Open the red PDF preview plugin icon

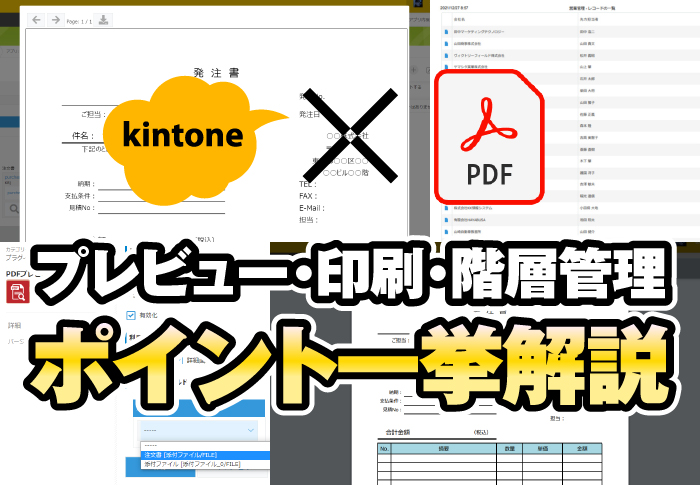[18, 292]
